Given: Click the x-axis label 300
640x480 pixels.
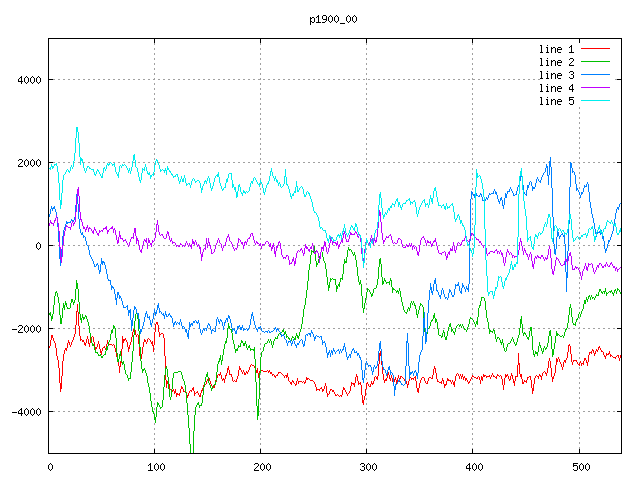Looking at the screenshot, I should [x=368, y=467].
